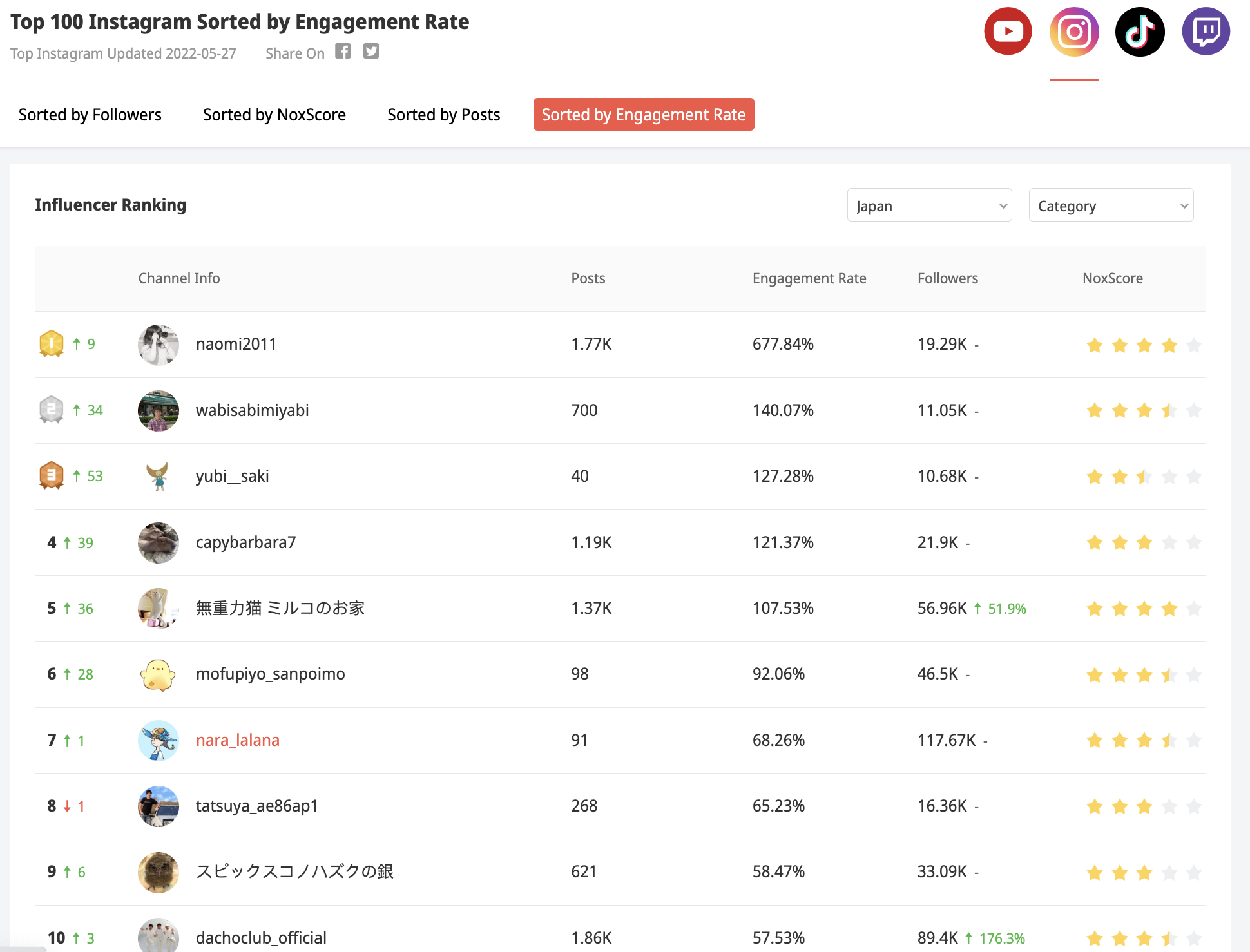The width and height of the screenshot is (1250, 952).
Task: Click the Channel Info column header
Action: pos(179,278)
